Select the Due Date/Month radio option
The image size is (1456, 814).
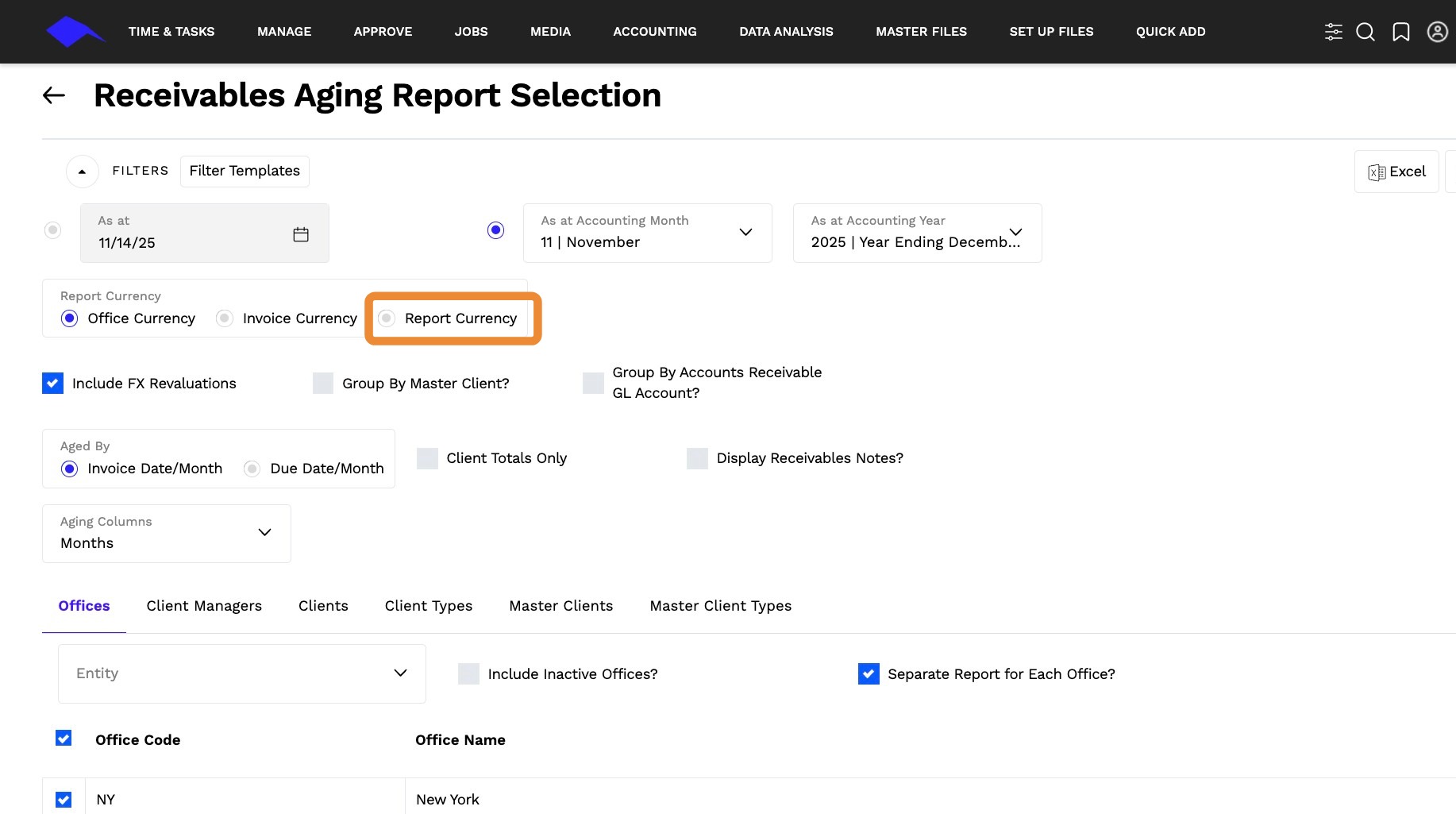tap(252, 469)
